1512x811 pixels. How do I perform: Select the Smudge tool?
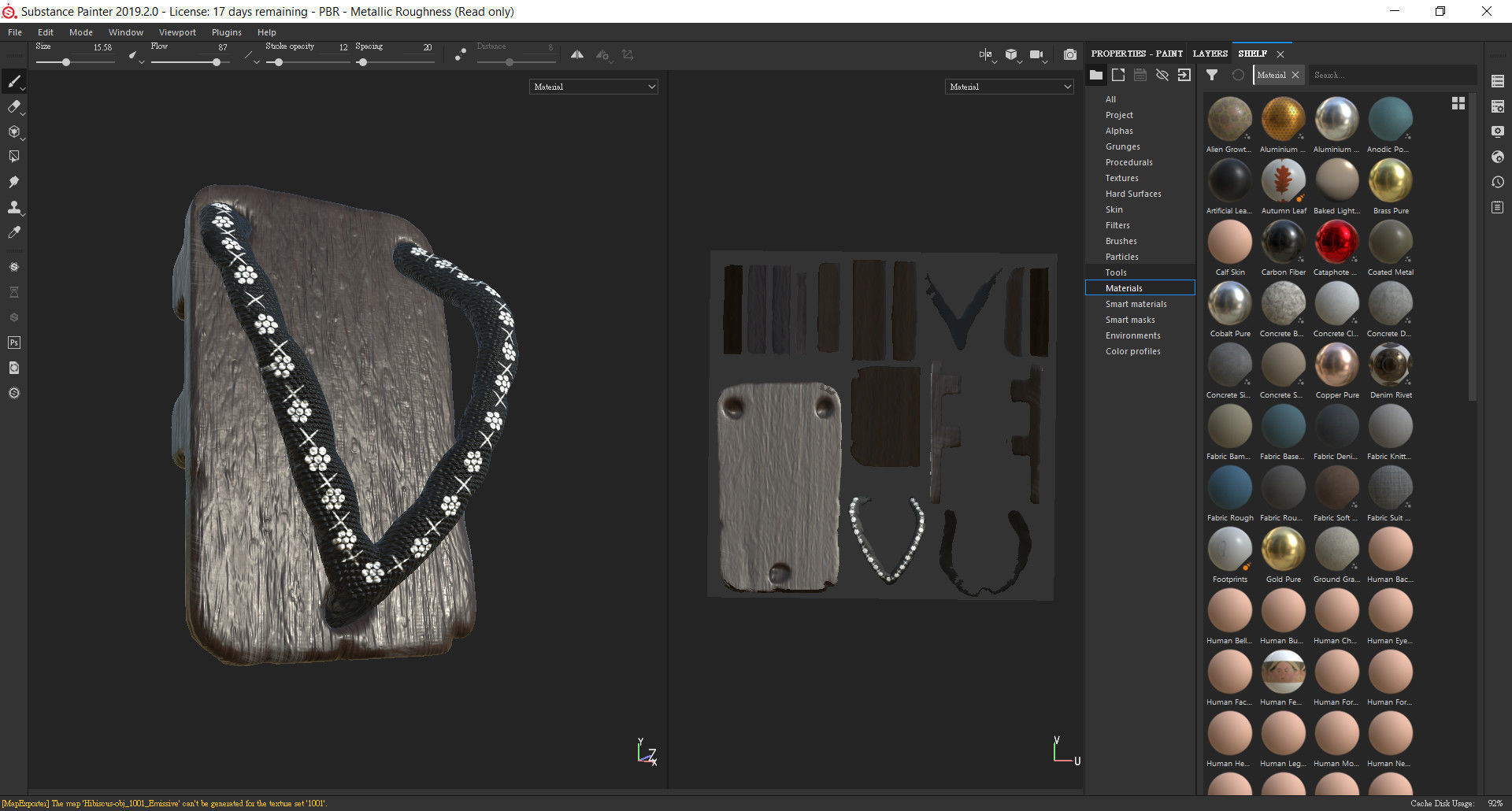pyautogui.click(x=13, y=182)
